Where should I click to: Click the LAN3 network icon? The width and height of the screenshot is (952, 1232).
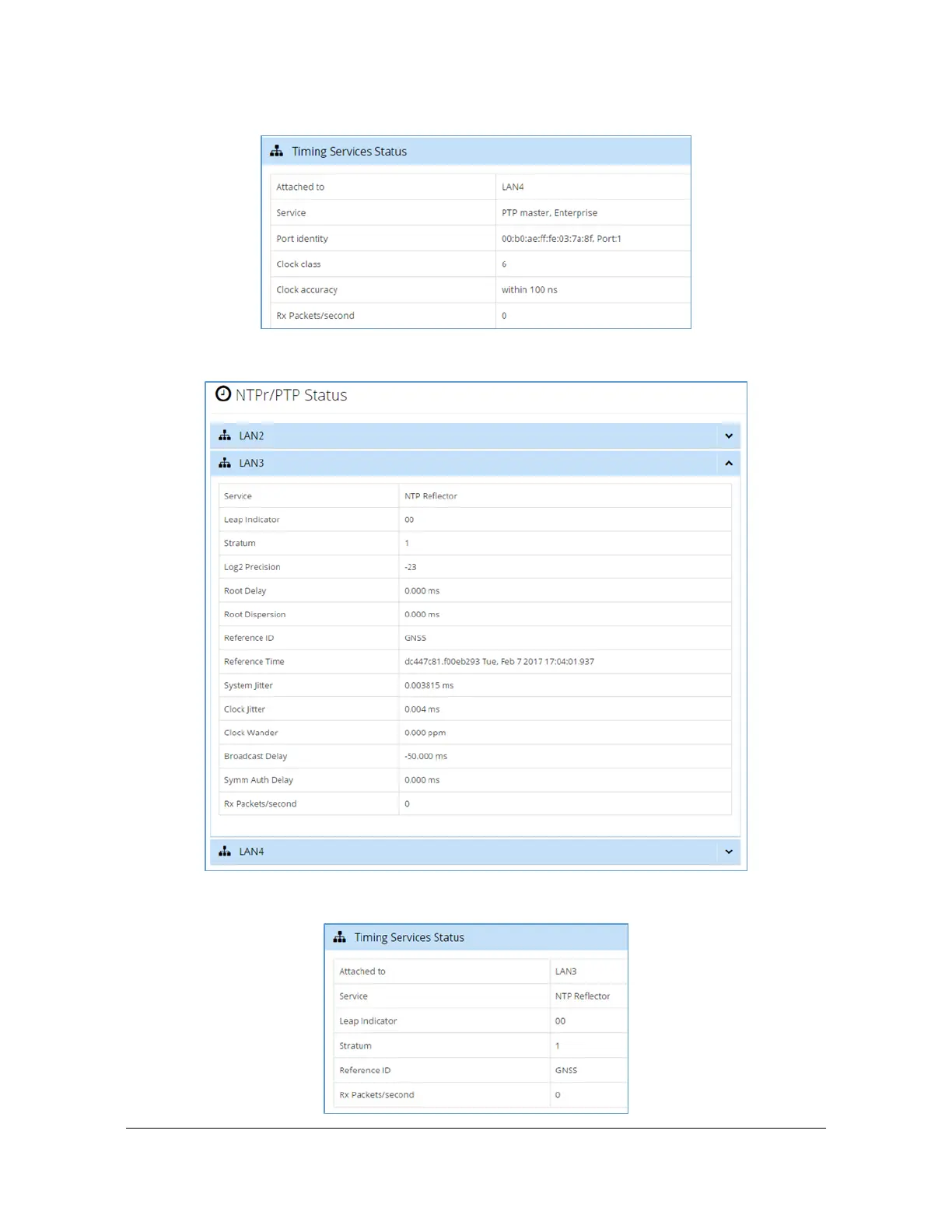click(x=225, y=463)
